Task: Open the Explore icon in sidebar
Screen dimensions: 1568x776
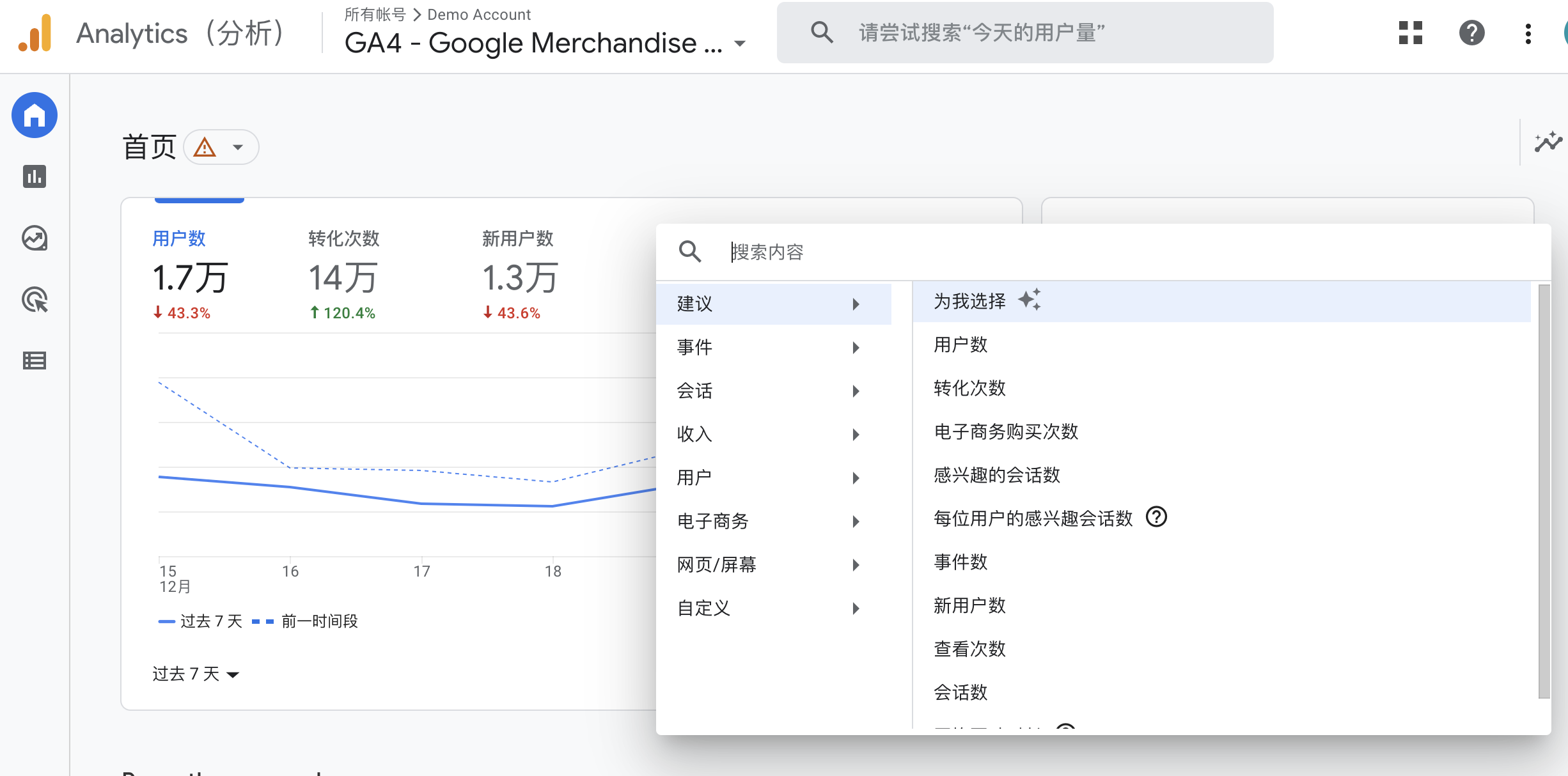Action: coord(35,238)
